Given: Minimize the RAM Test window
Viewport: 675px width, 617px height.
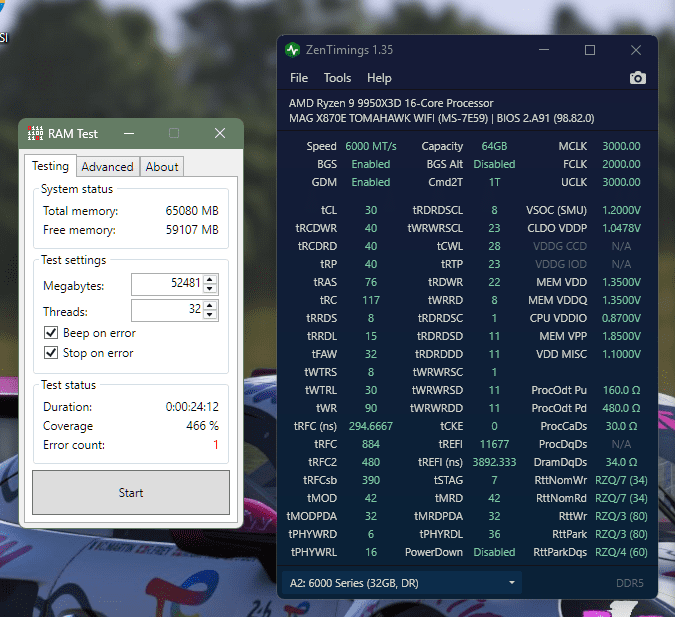Looking at the screenshot, I should 129,133.
